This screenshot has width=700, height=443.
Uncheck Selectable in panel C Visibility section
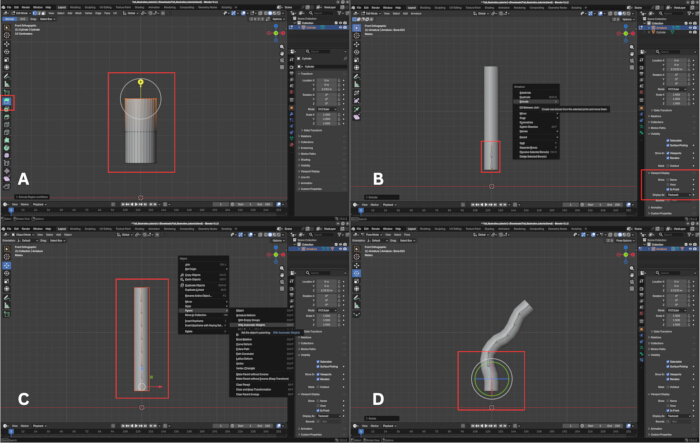coord(318,362)
